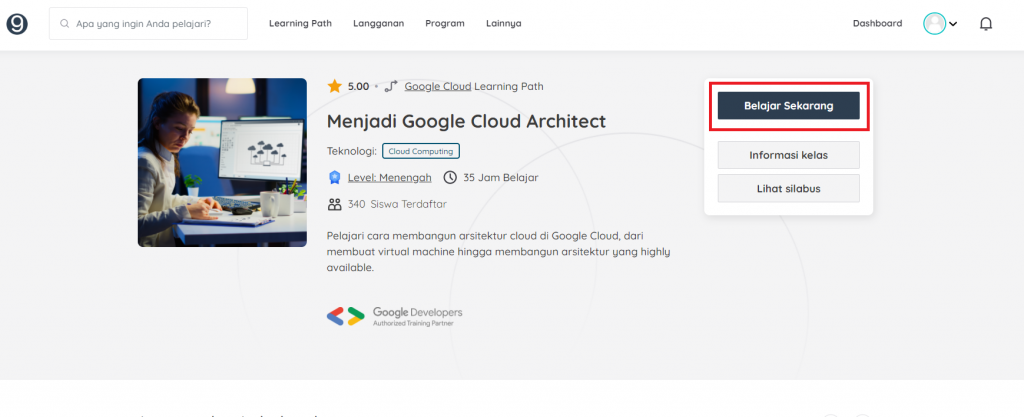Click the gold rating star icon
Viewport: 1024px width, 417px height.
point(335,86)
